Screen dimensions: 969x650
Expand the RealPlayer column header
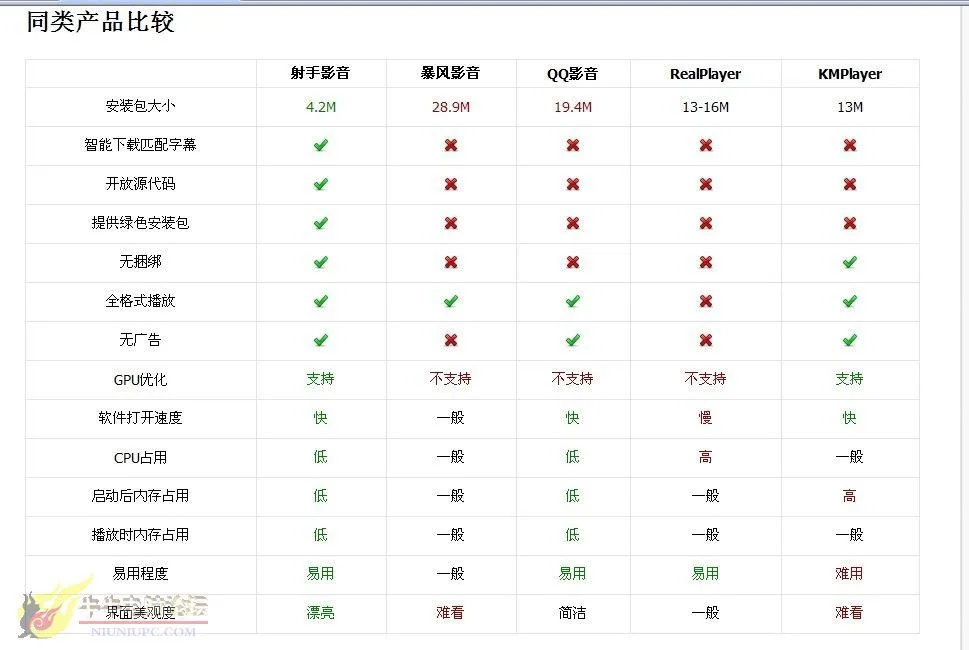704,73
